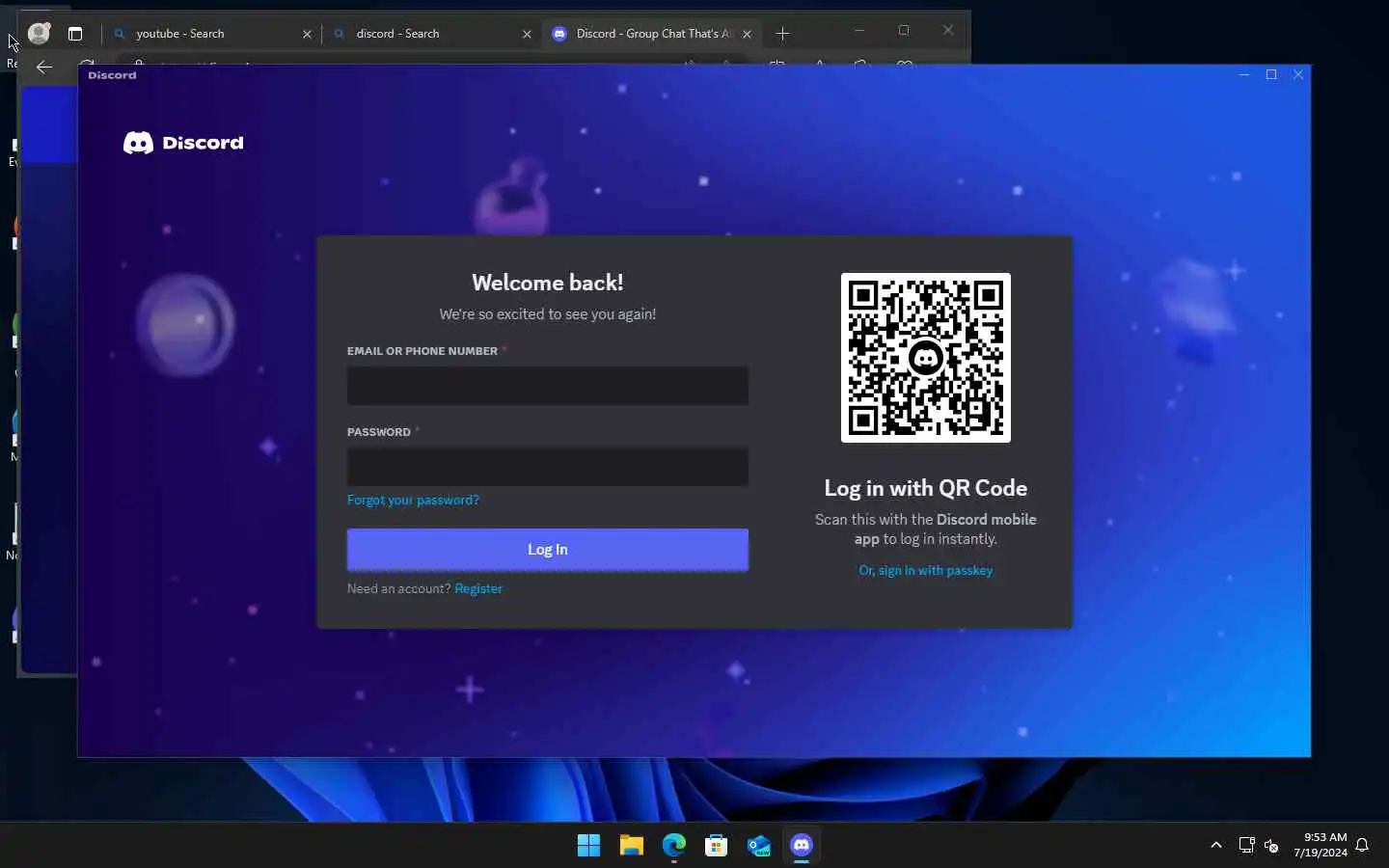Open Outlook from the taskbar
The height and width of the screenshot is (868, 1389).
click(x=759, y=846)
